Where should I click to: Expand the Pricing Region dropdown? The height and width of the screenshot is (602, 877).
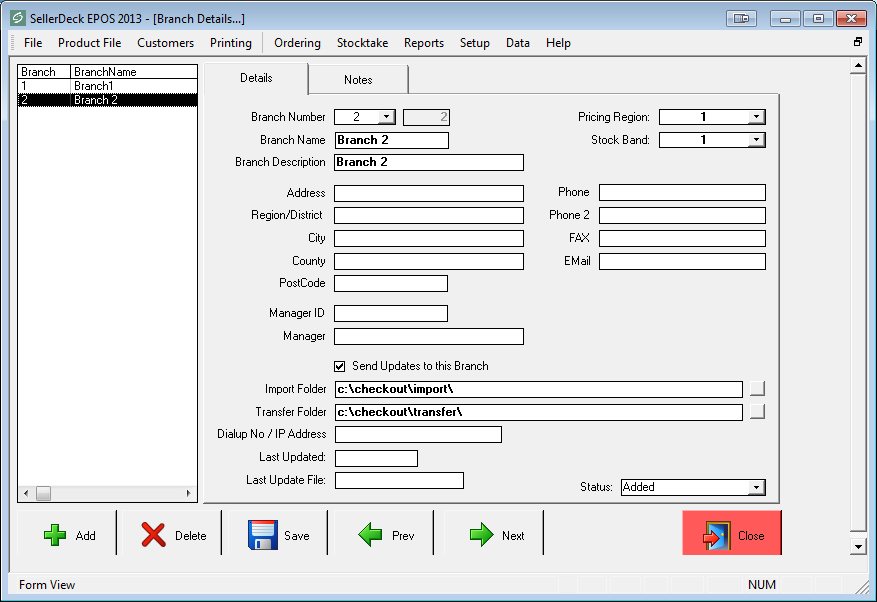point(756,117)
